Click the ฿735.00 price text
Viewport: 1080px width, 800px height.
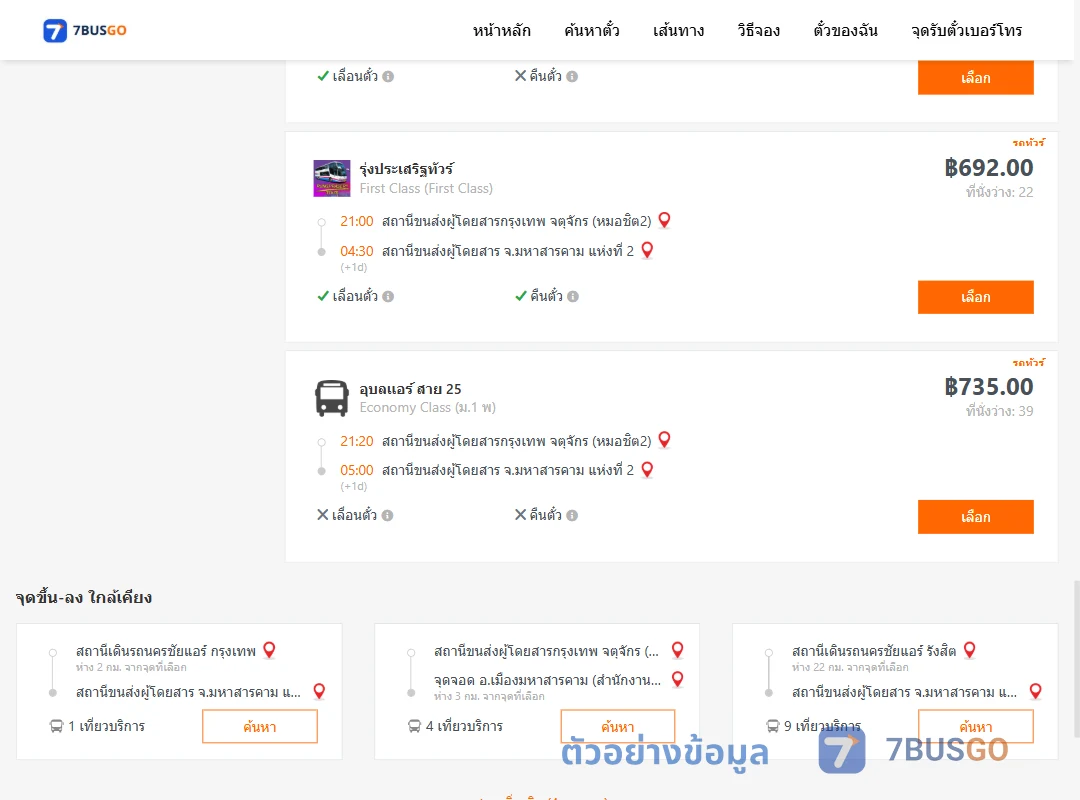(x=988, y=387)
